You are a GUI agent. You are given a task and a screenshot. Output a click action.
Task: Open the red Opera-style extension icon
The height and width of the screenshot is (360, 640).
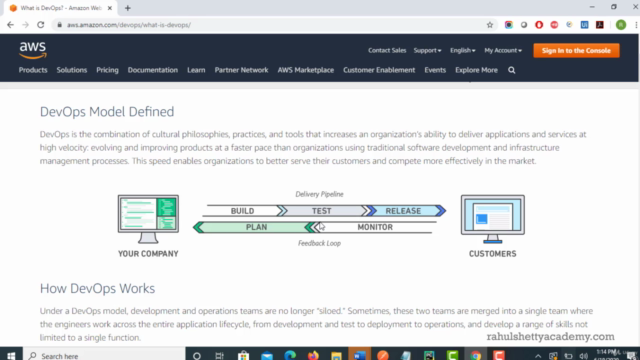point(539,25)
